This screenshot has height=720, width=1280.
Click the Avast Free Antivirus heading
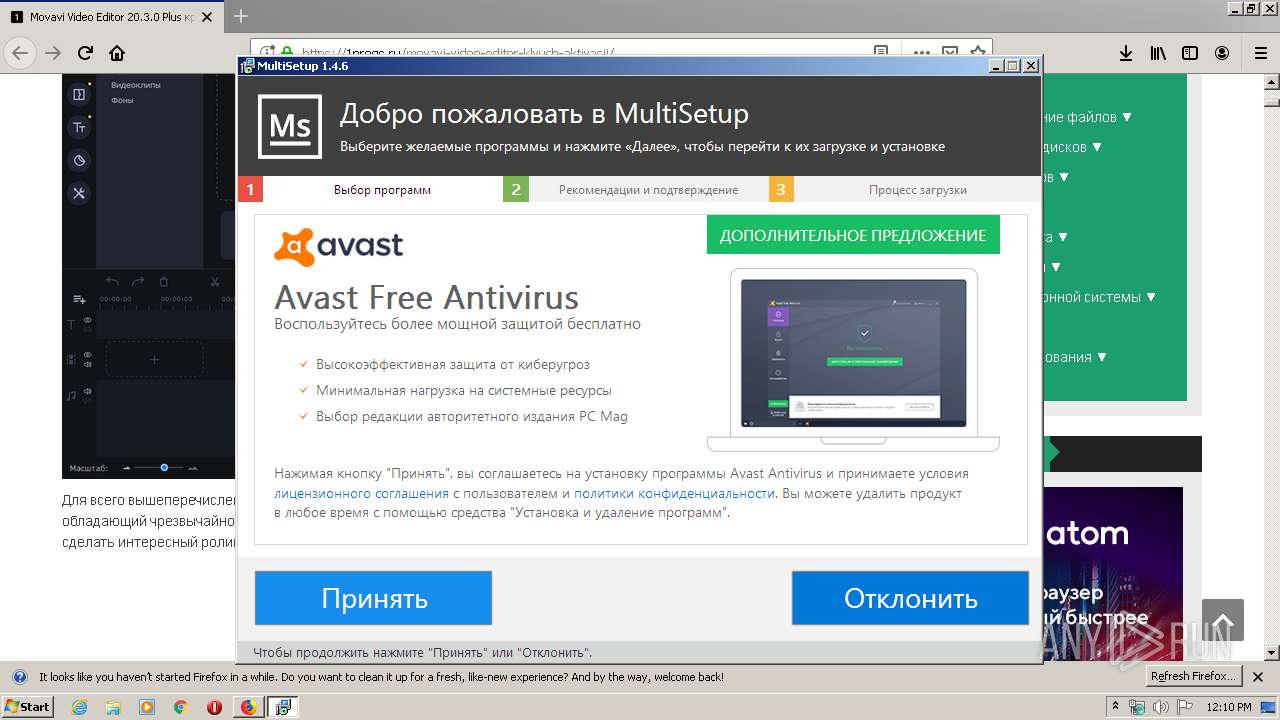point(426,297)
